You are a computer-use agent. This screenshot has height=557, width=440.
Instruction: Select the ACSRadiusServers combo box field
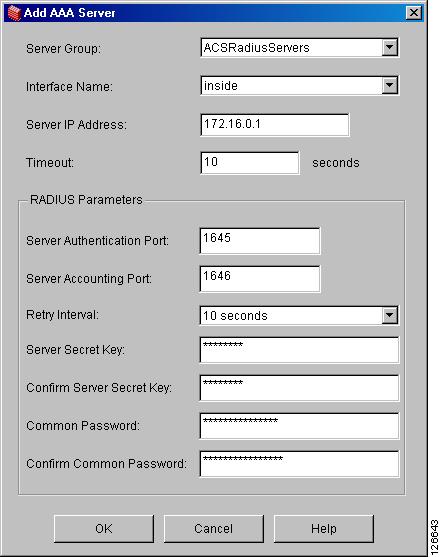click(299, 48)
